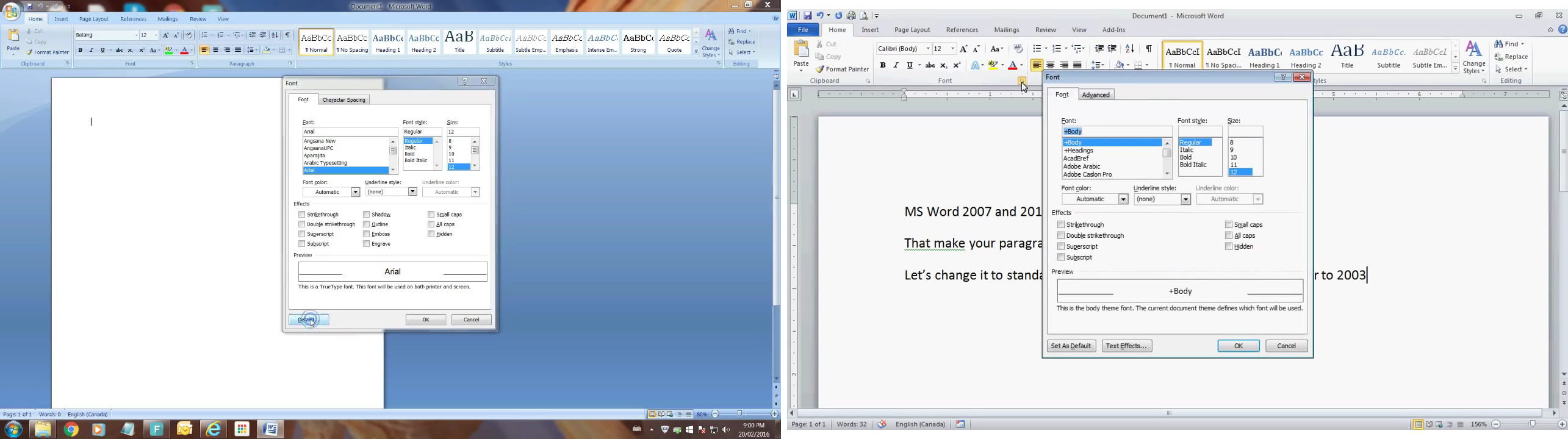Open Chrome from the Windows taskbar
This screenshot has width=1568, height=439.
[71, 430]
